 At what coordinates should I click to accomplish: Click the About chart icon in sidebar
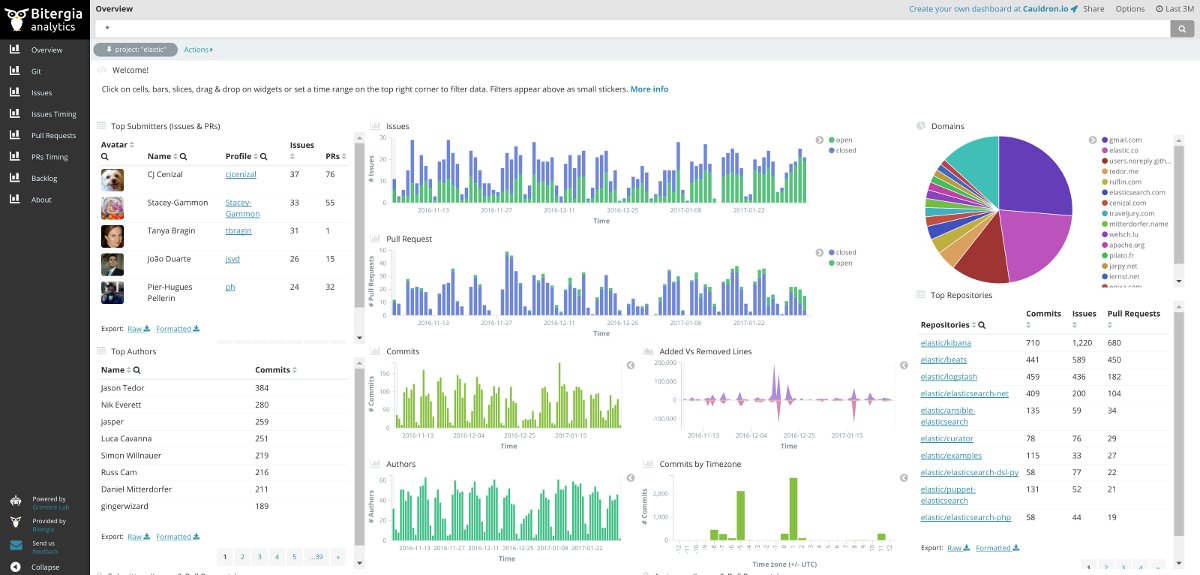(x=15, y=199)
